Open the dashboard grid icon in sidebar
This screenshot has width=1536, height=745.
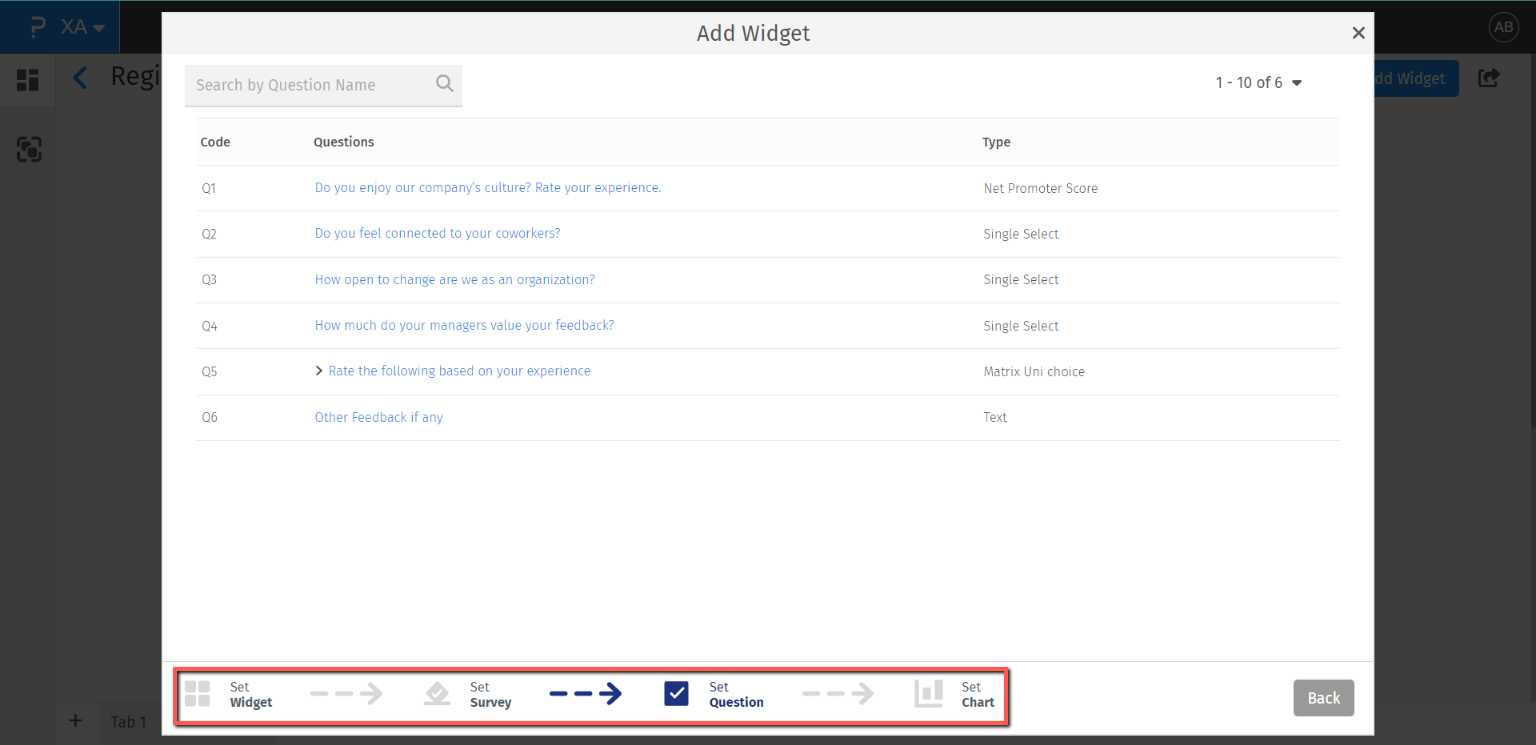point(28,80)
